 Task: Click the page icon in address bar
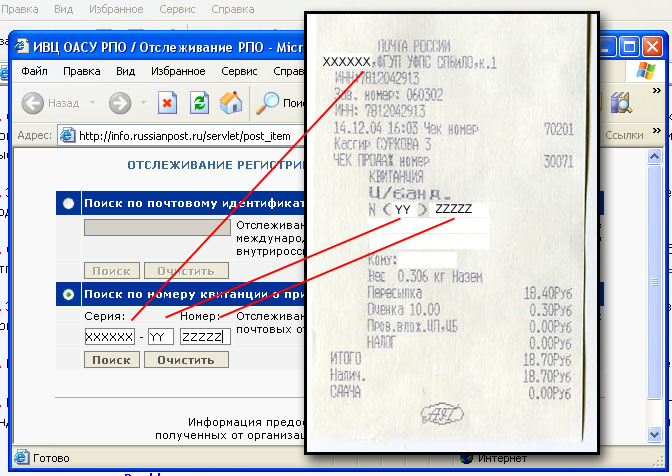(67, 135)
